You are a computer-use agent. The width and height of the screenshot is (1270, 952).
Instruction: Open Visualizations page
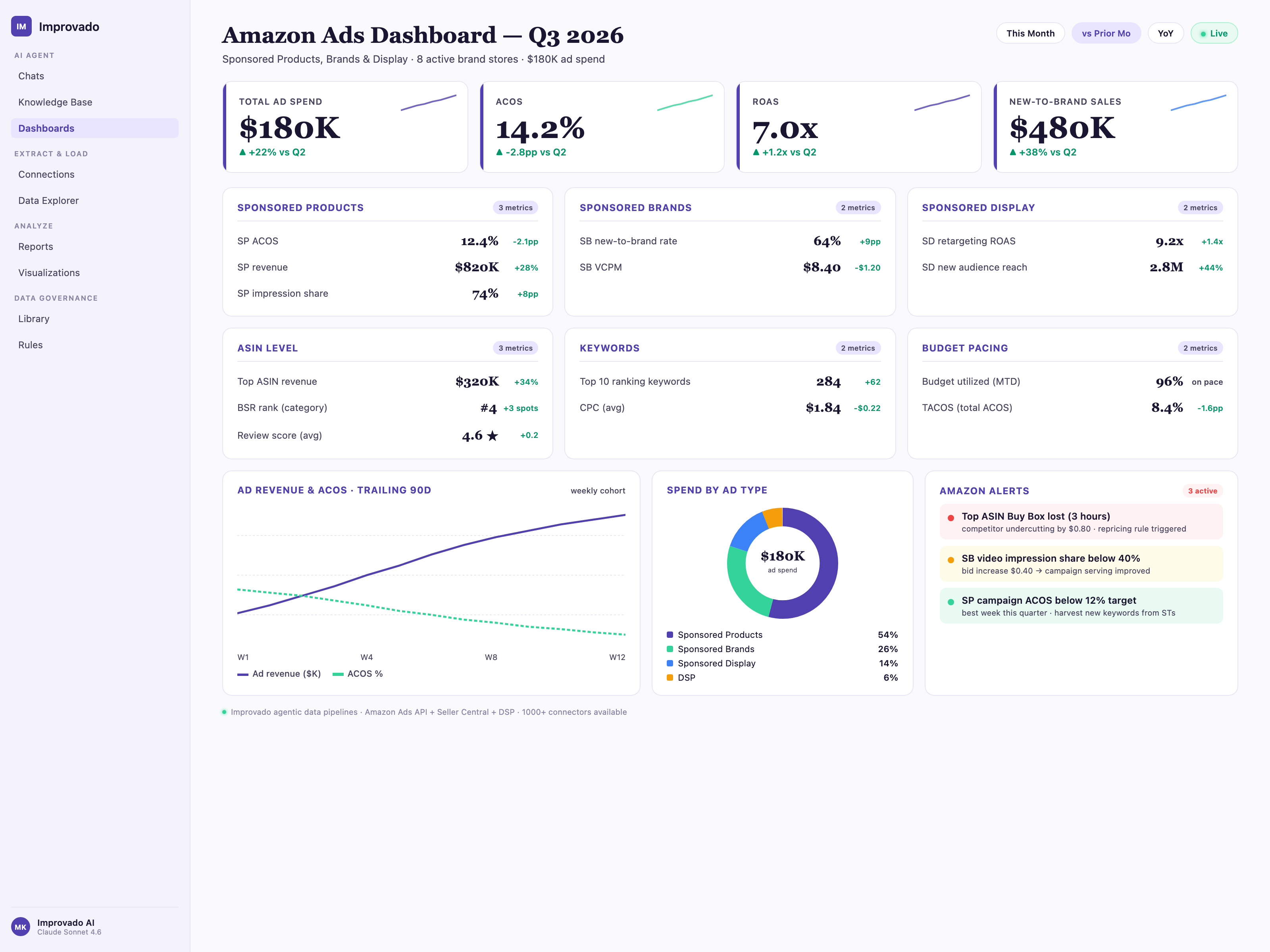(x=95, y=273)
